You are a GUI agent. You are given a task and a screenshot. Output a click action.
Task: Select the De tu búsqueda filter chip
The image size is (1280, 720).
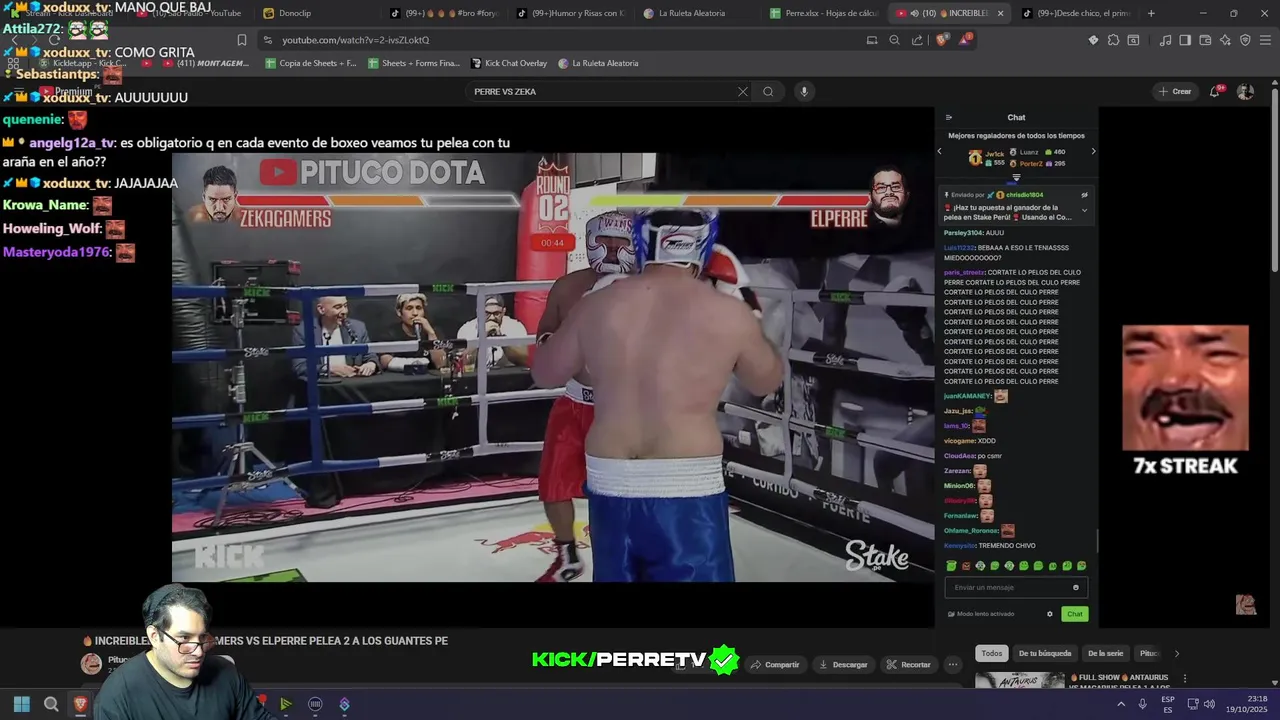[1045, 653]
